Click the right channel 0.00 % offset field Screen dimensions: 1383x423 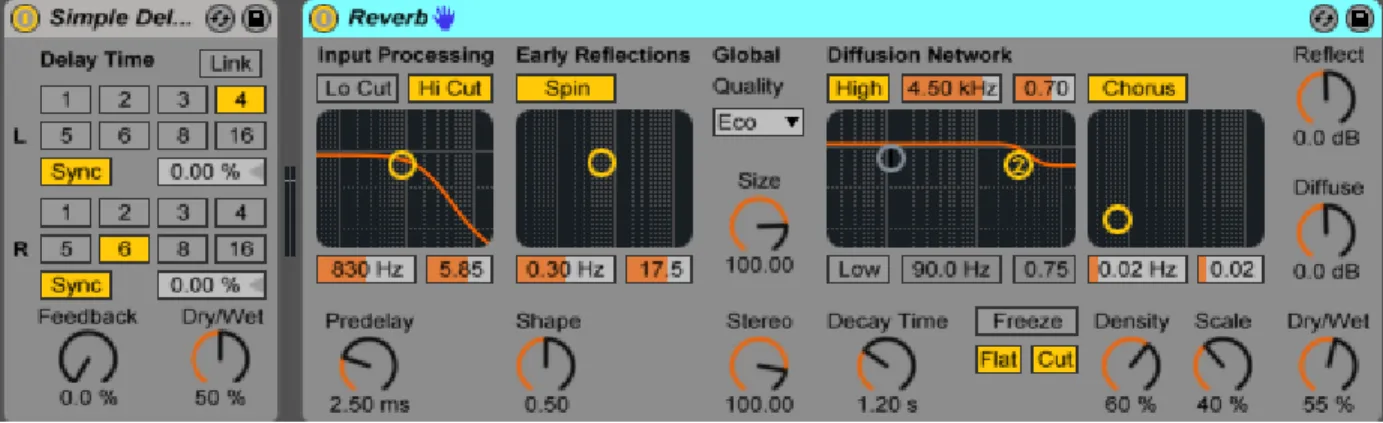click(x=211, y=285)
